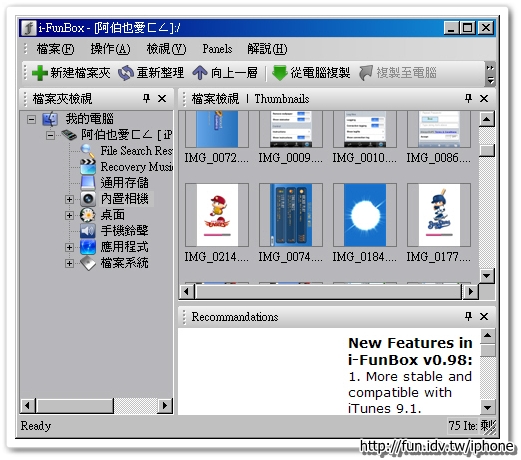Click thumbnails horizontal scroll left arrow
This screenshot has height=460, width=521.
coord(186,292)
